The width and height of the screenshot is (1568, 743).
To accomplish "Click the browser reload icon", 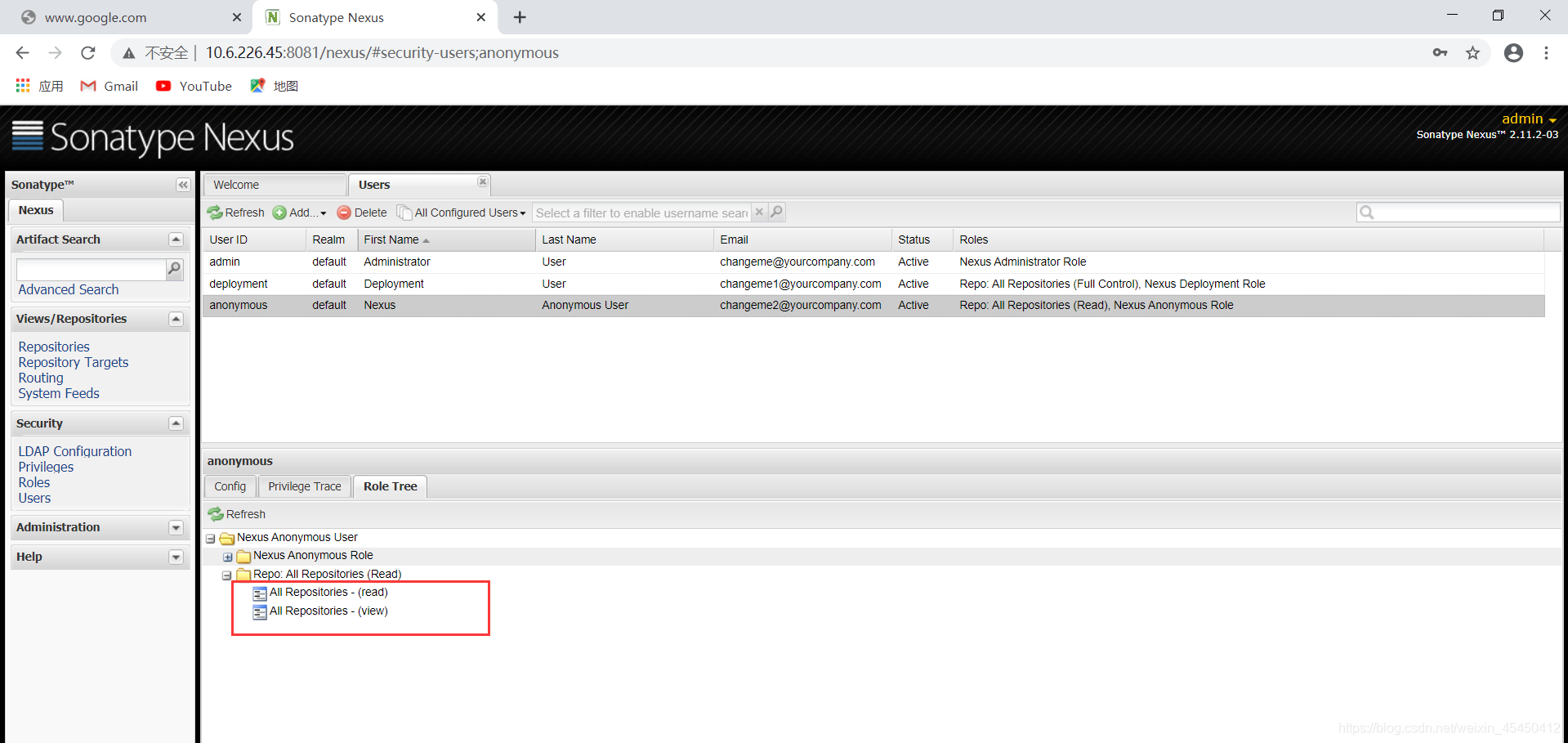I will pyautogui.click(x=88, y=53).
